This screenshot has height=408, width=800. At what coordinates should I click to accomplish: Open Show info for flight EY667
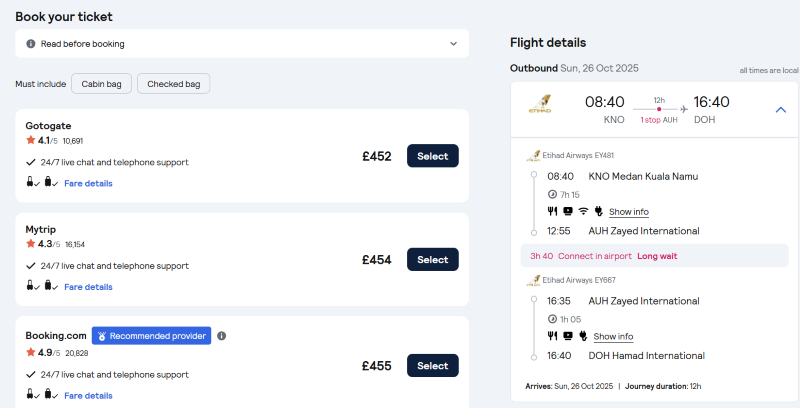pyautogui.click(x=613, y=336)
